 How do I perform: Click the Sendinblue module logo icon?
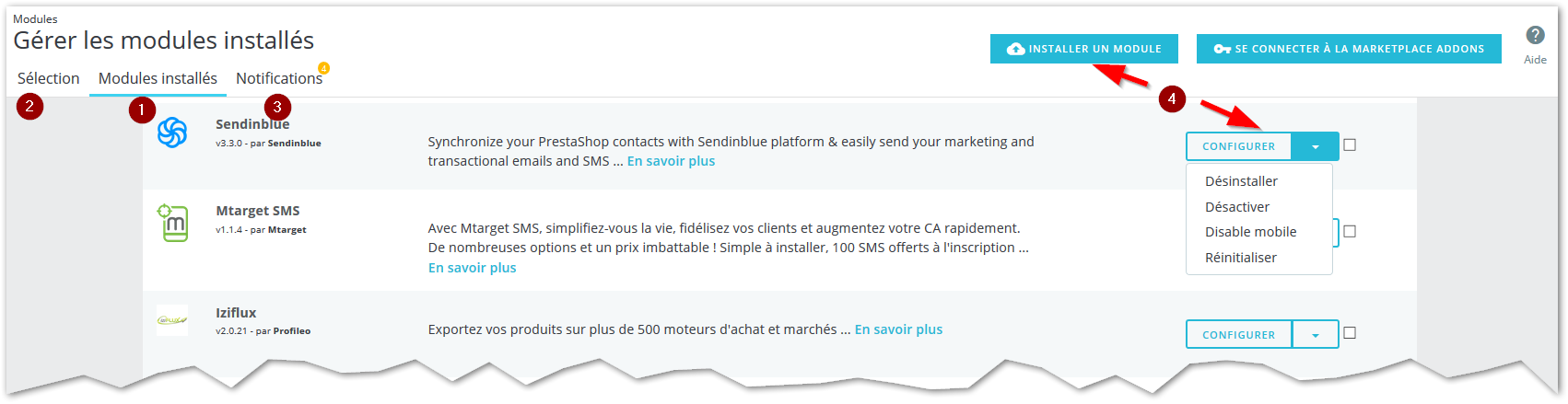click(172, 133)
